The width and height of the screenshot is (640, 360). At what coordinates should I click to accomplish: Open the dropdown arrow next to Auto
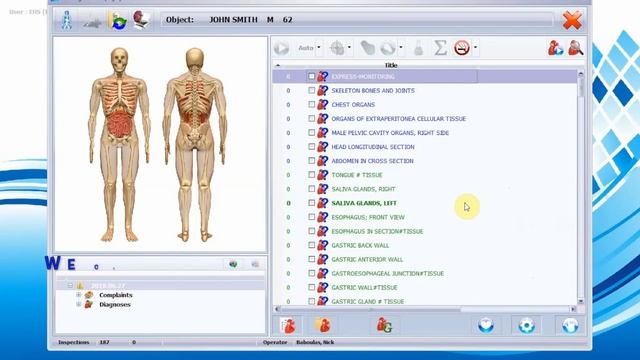tap(319, 48)
